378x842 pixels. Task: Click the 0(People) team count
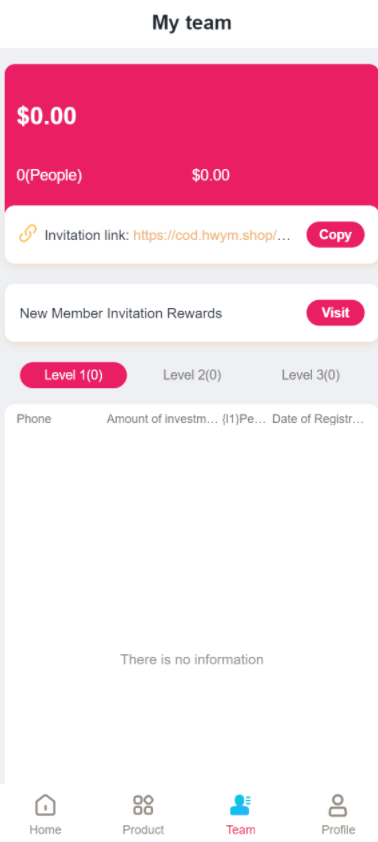(x=49, y=175)
